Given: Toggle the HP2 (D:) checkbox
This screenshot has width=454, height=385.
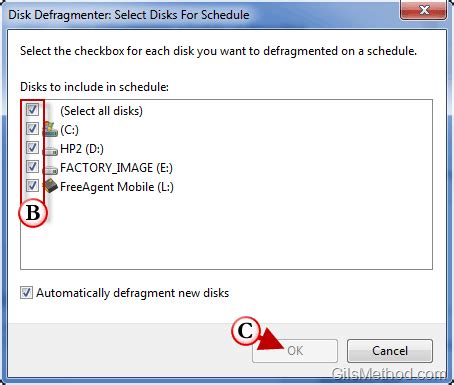Looking at the screenshot, I should 32,147.
